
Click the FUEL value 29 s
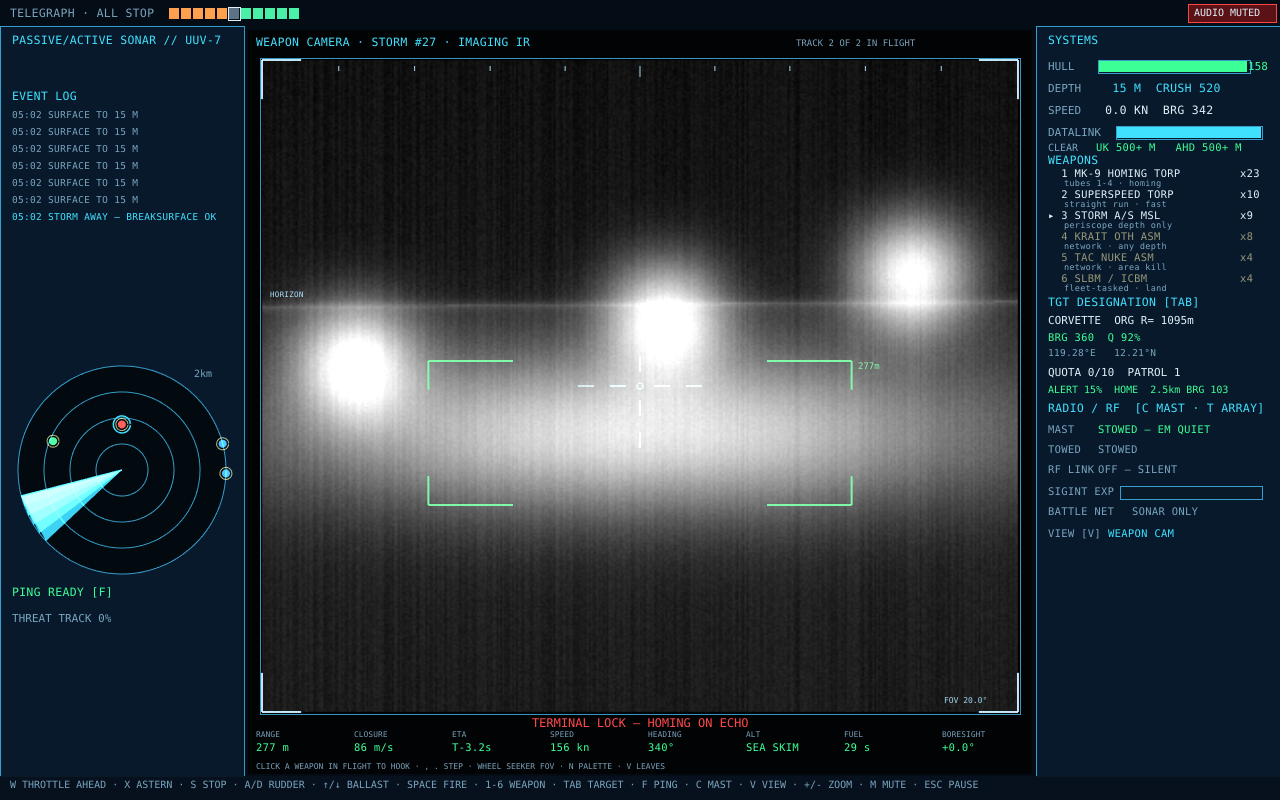point(857,748)
